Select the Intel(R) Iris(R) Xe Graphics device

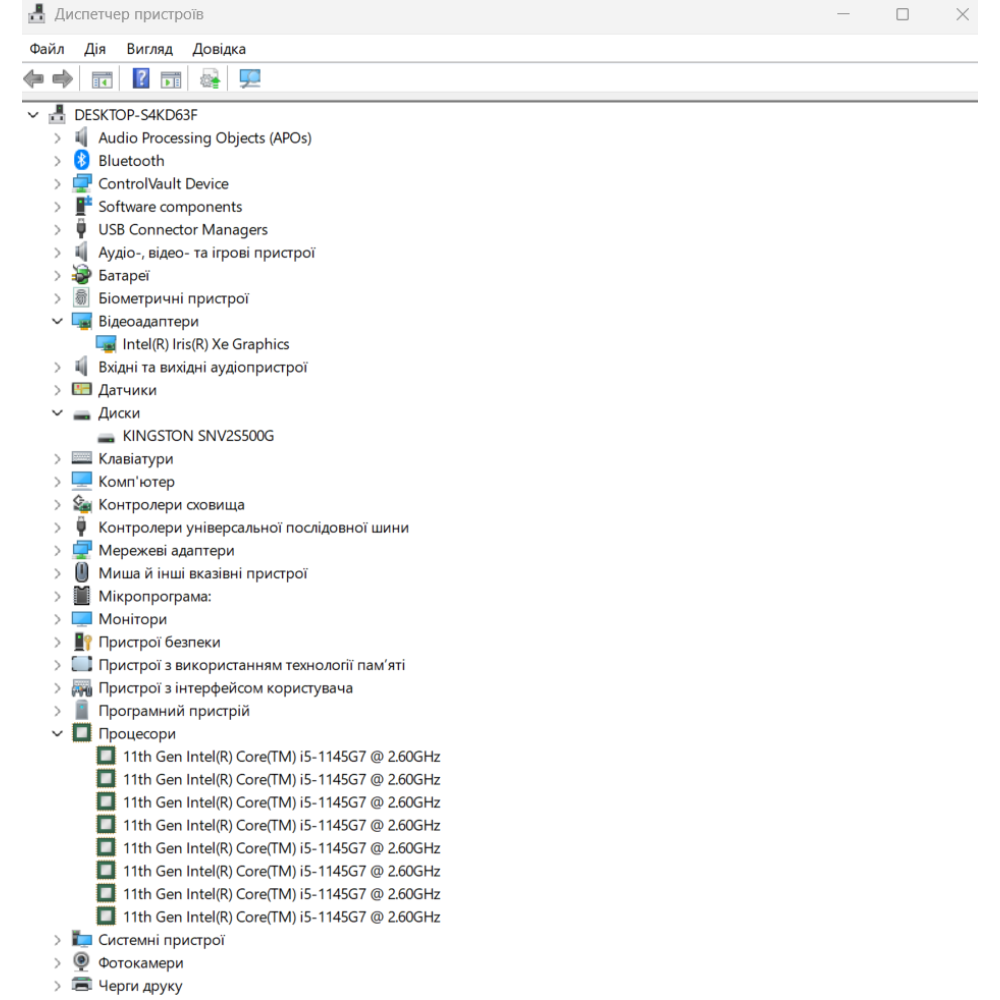tap(205, 344)
